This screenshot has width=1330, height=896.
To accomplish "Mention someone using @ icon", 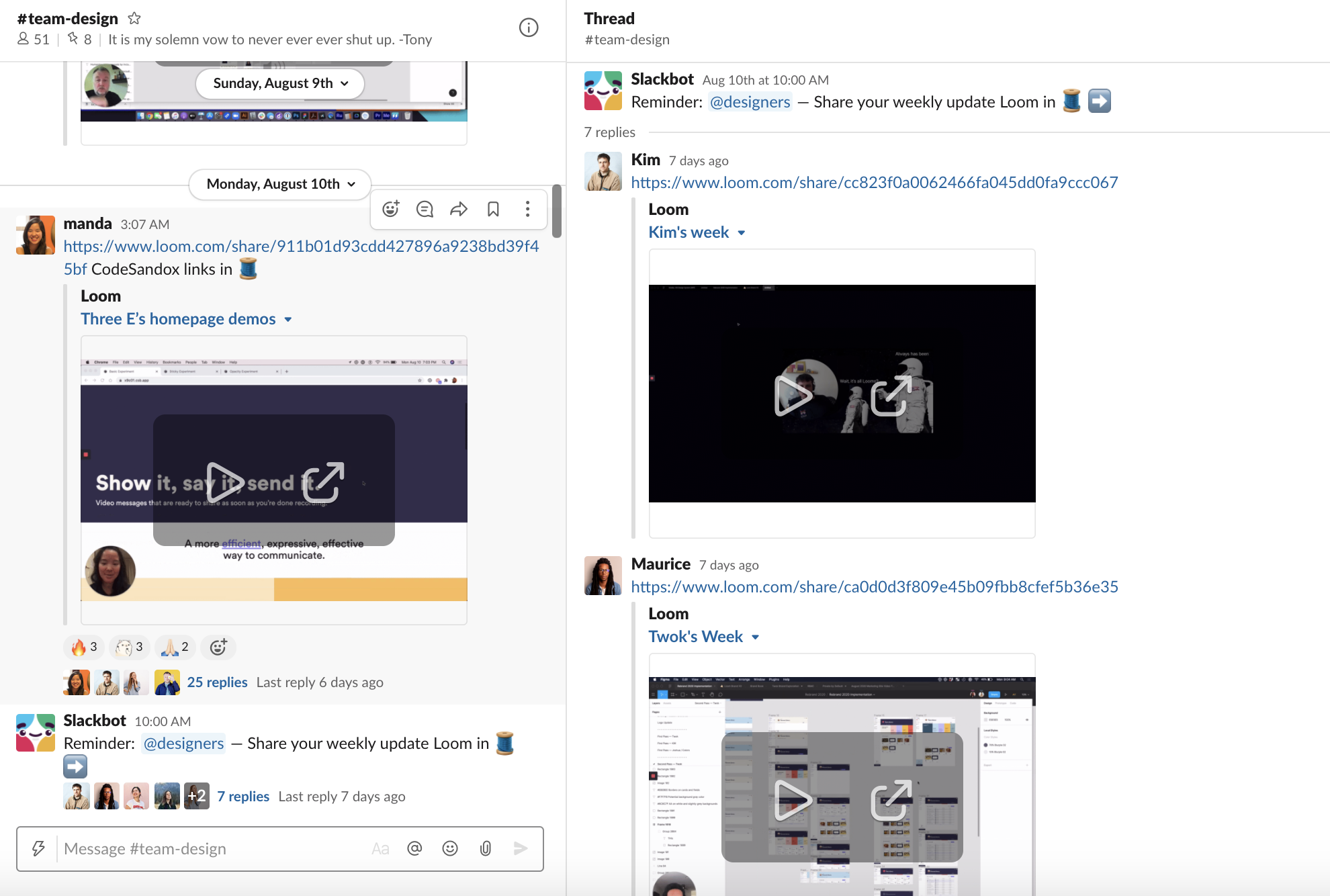I will (414, 848).
